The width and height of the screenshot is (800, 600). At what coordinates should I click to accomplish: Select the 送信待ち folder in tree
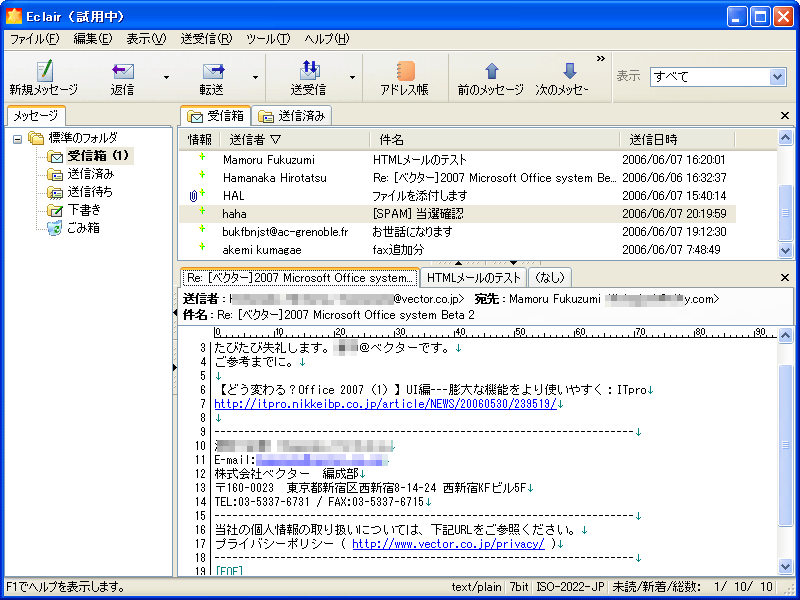[x=80, y=192]
